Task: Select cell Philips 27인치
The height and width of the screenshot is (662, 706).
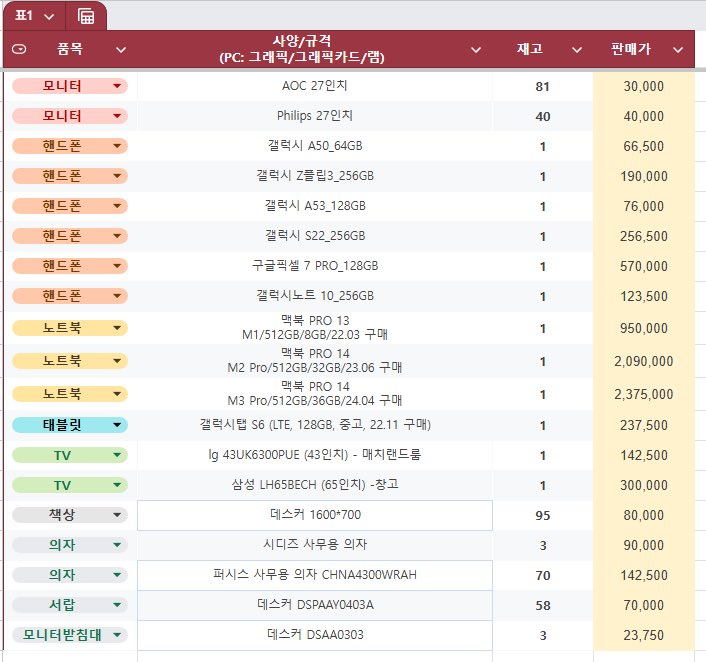Action: pos(315,116)
